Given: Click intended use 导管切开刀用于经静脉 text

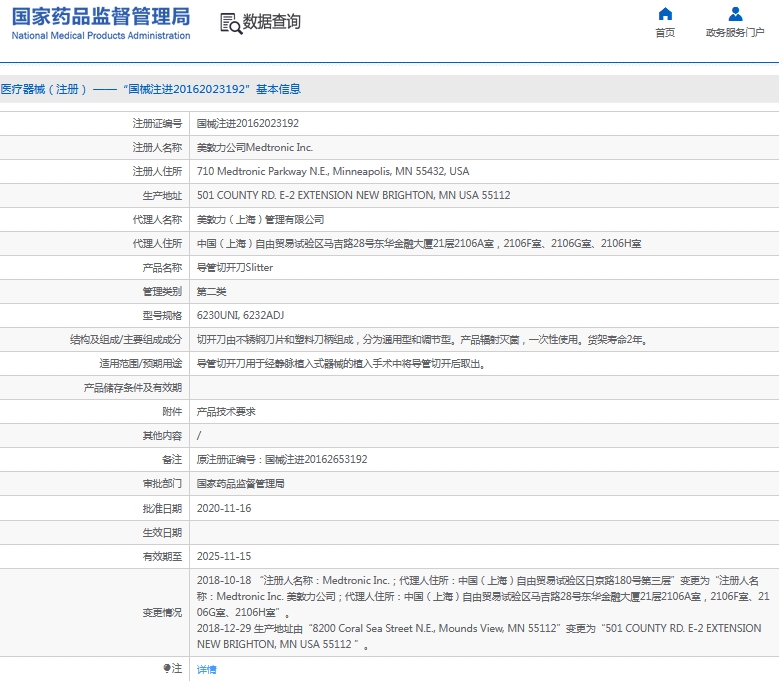Looking at the screenshot, I should pos(341,364).
